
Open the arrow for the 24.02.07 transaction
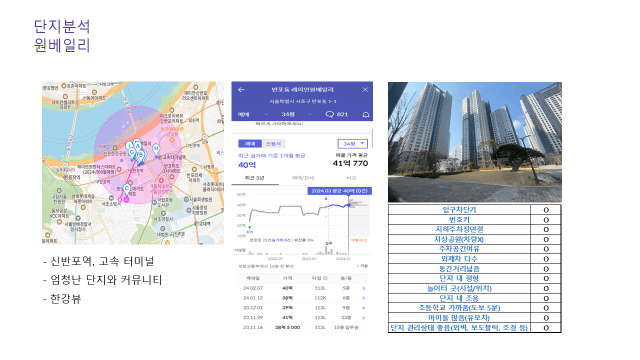click(x=363, y=288)
